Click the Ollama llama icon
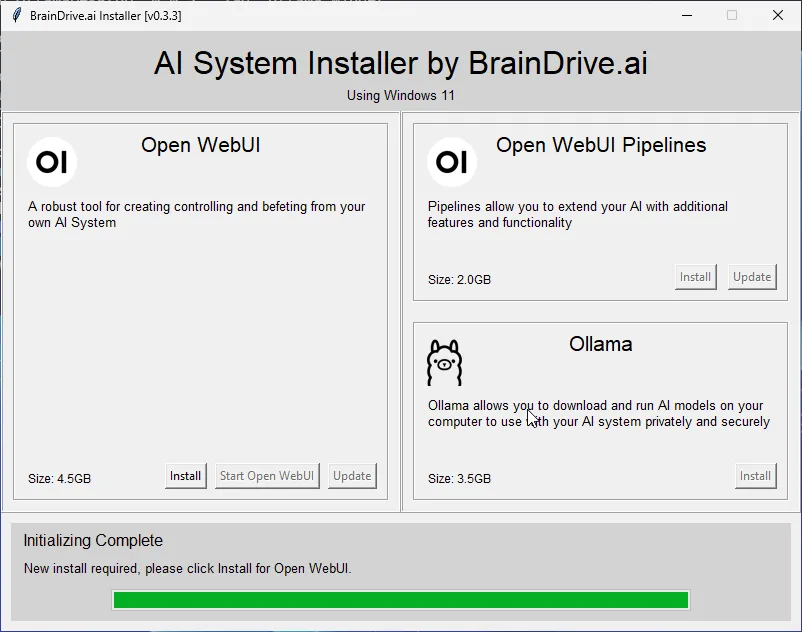 pos(444,362)
